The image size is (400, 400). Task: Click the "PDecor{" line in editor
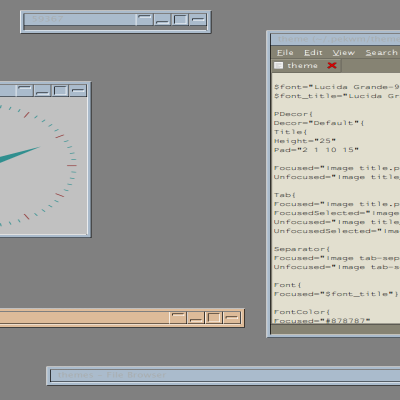tap(293, 114)
